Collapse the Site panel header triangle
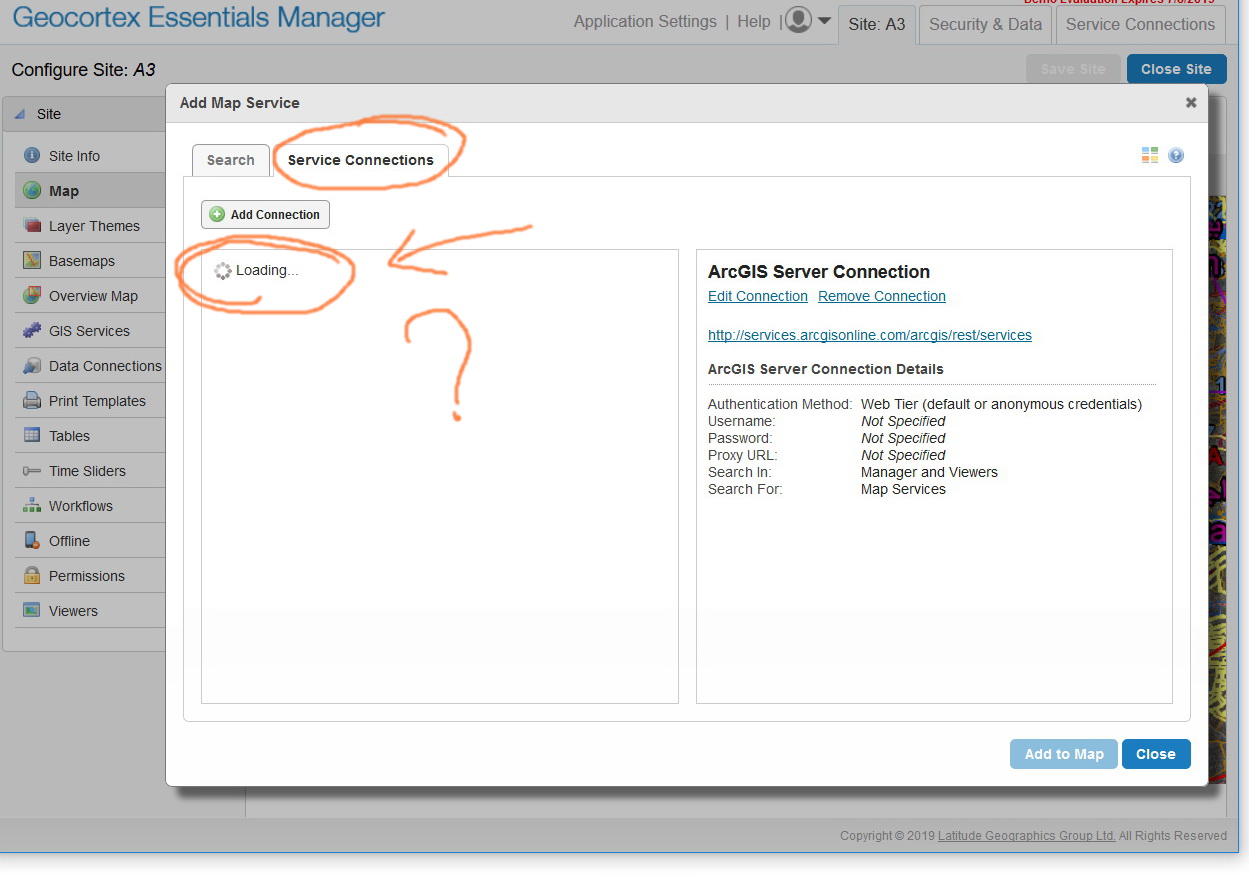1249x875 pixels. (x=20, y=114)
